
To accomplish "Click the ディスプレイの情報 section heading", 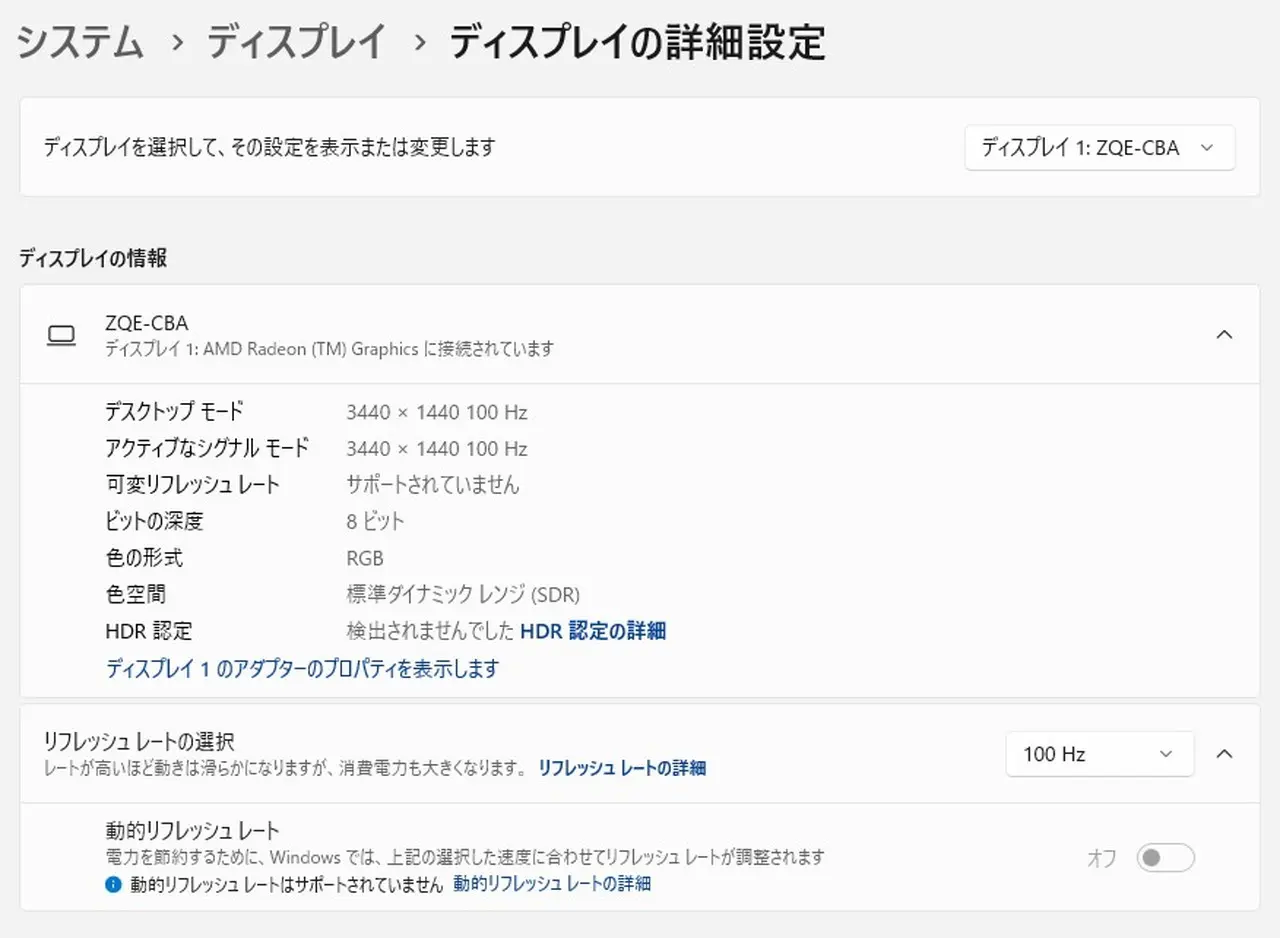I will (x=93, y=258).
